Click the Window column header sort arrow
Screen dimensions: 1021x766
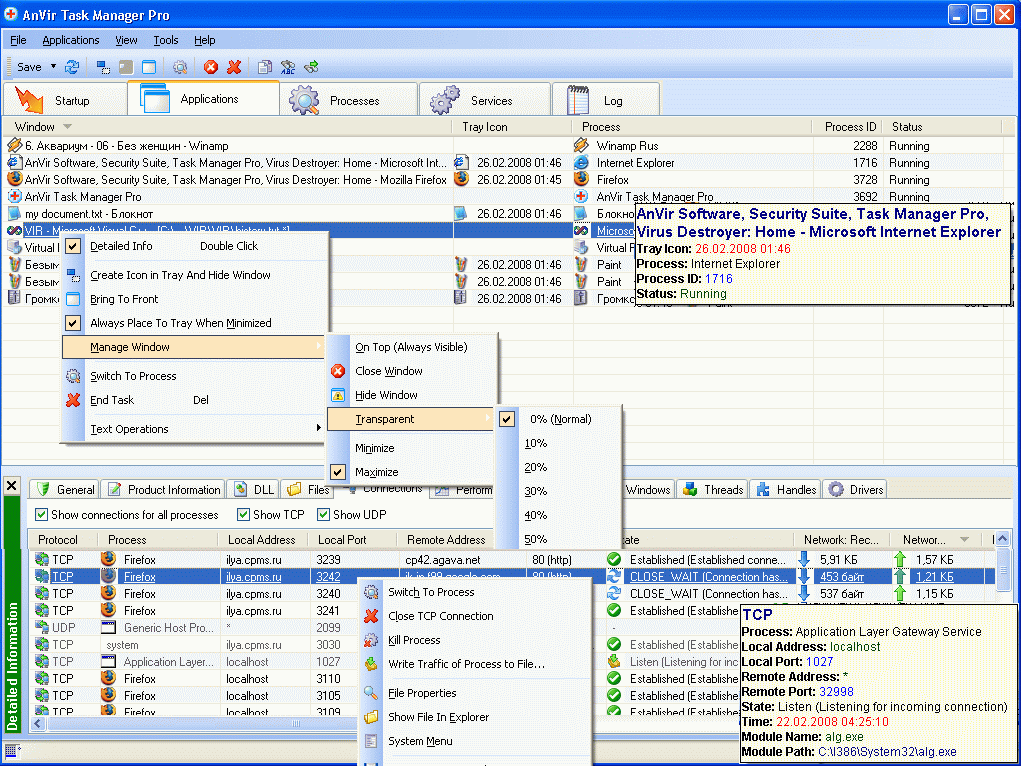[x=67, y=126]
